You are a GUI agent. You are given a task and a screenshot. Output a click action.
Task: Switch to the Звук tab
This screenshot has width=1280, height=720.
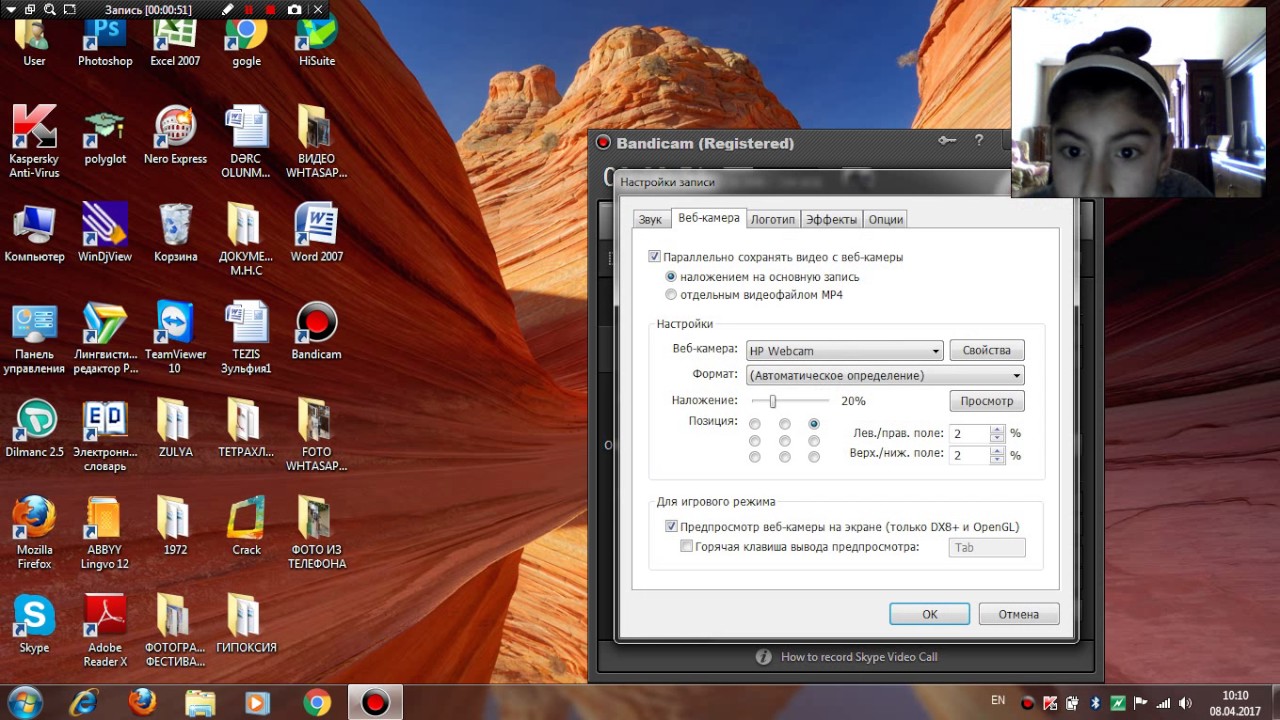pyautogui.click(x=650, y=219)
